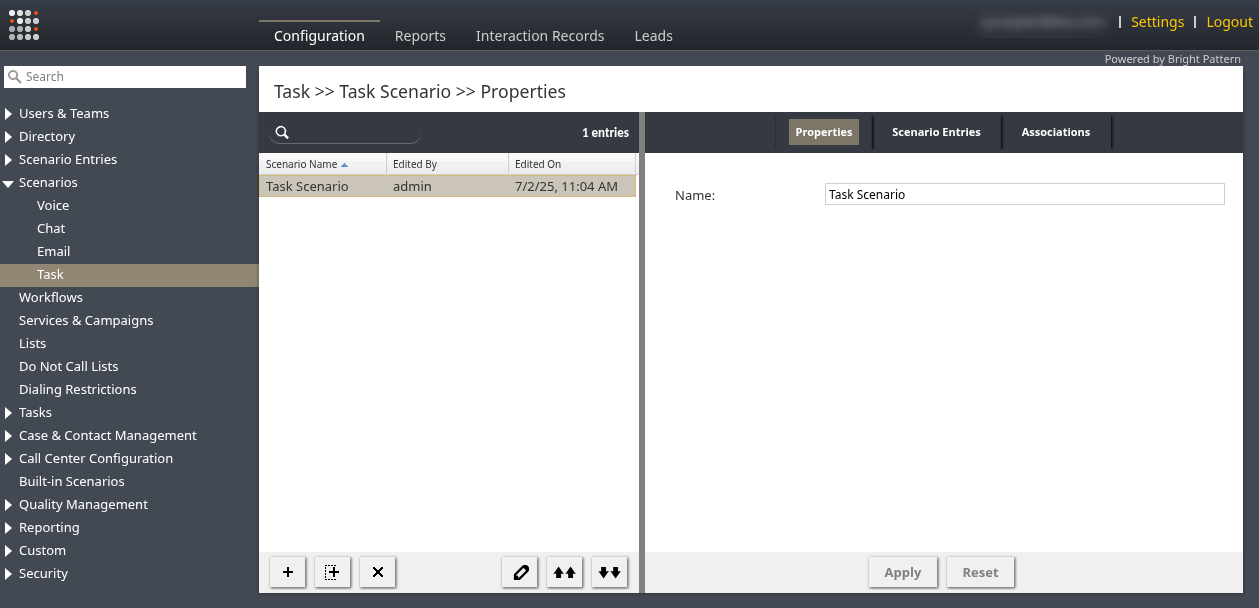The height and width of the screenshot is (608, 1259).
Task: Sort list by Scenario Name column
Action: (302, 164)
